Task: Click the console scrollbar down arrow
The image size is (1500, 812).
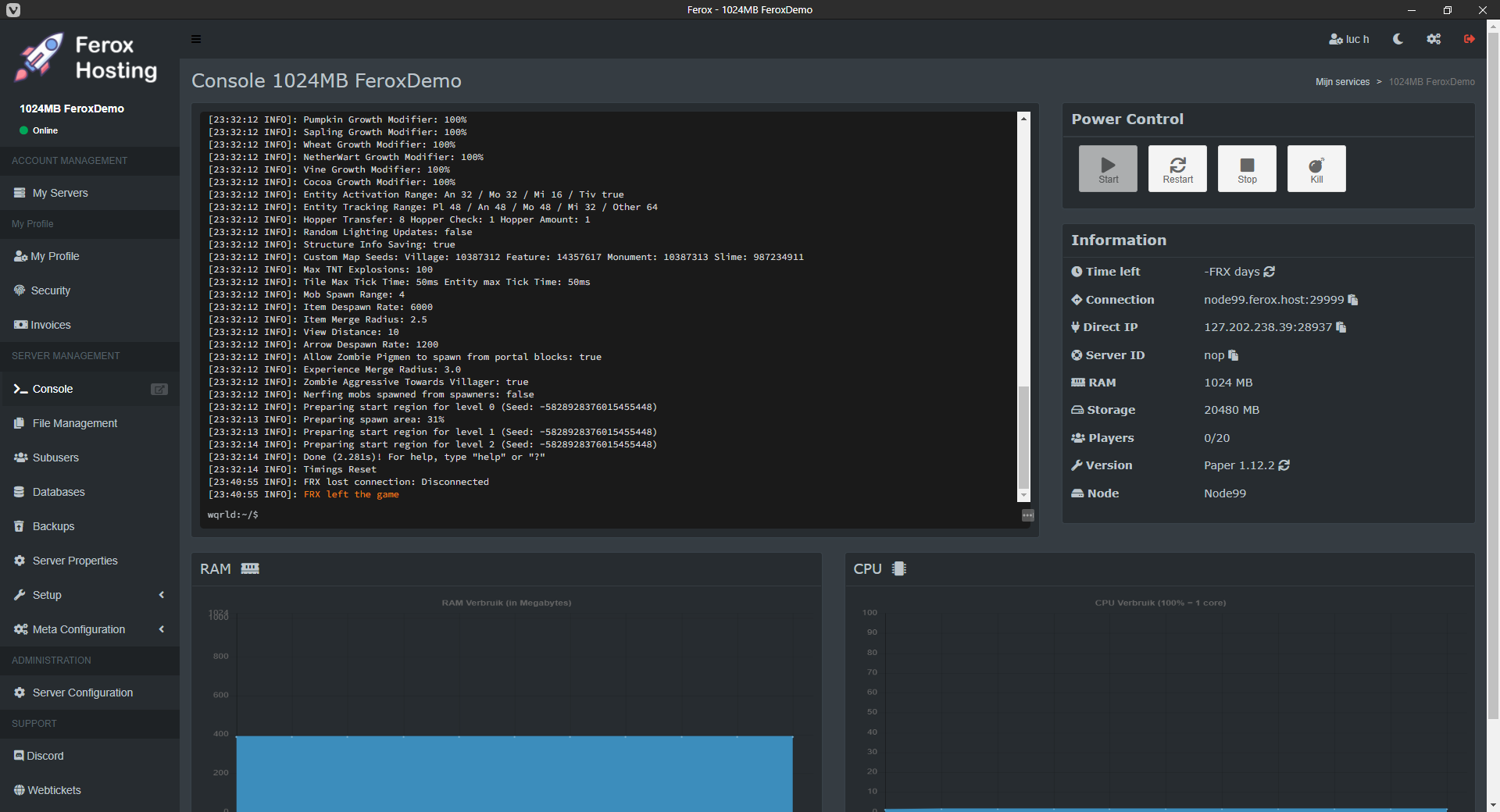Action: point(1023,495)
